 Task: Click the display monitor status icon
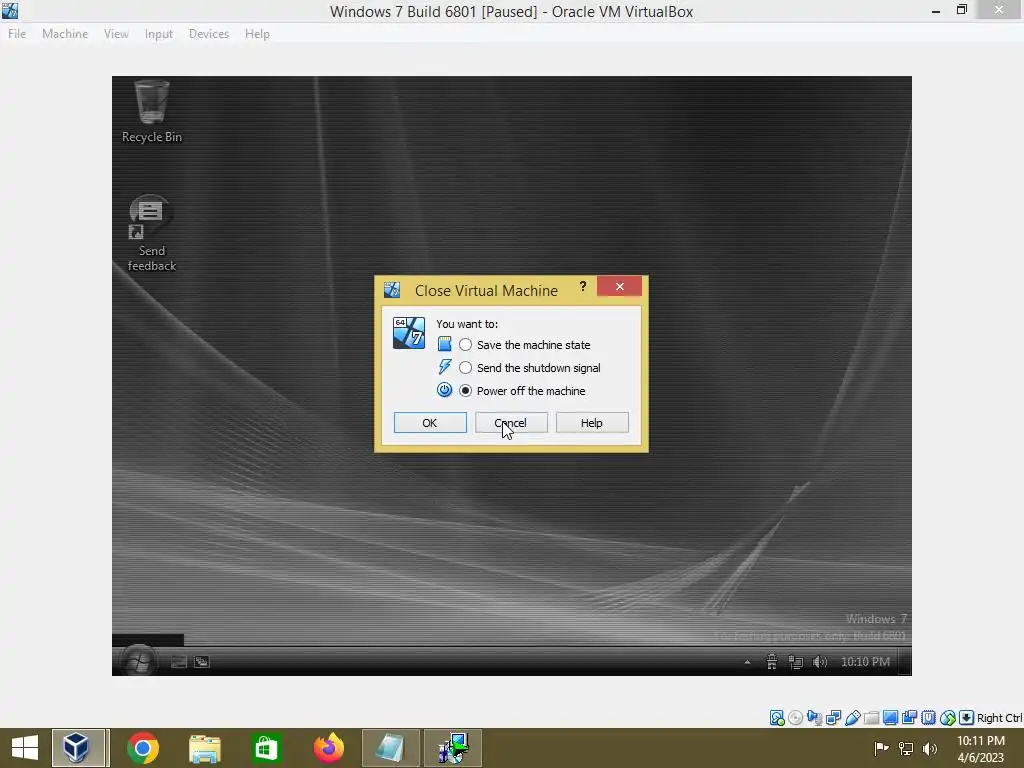[x=890, y=718]
